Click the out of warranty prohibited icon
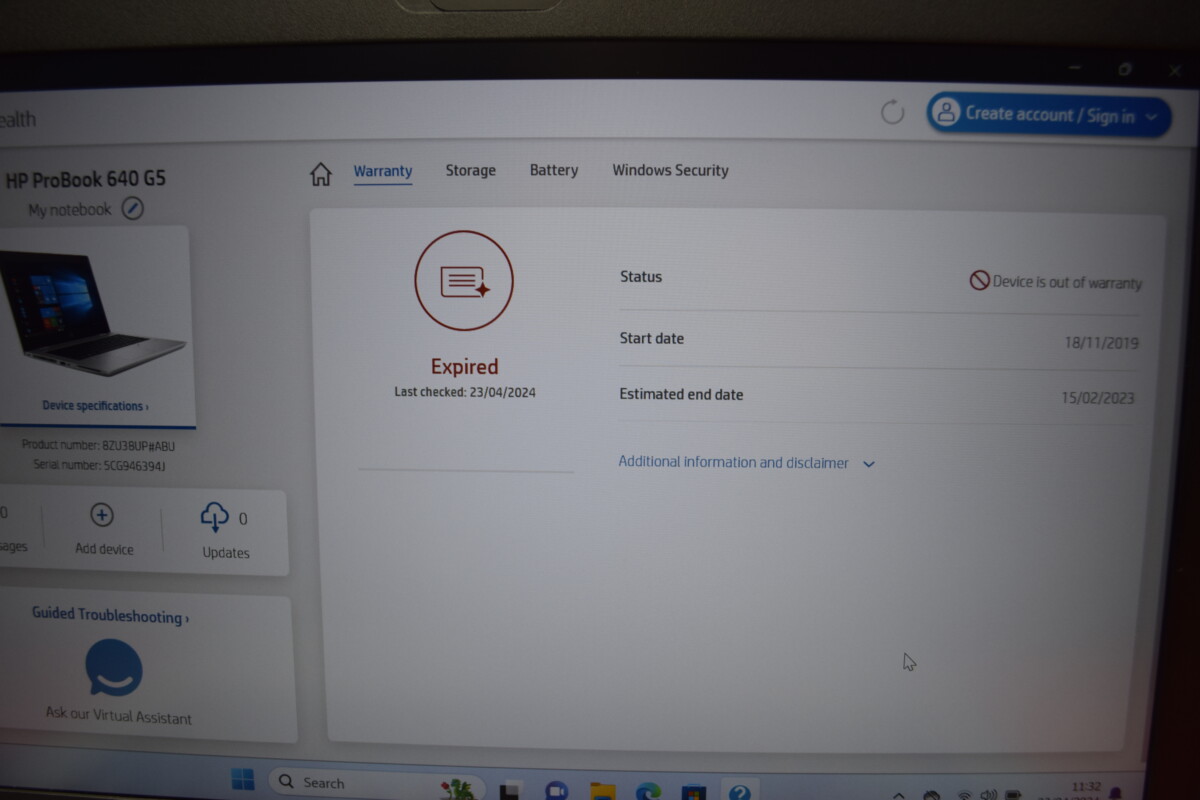The width and height of the screenshot is (1200, 800). click(x=979, y=281)
